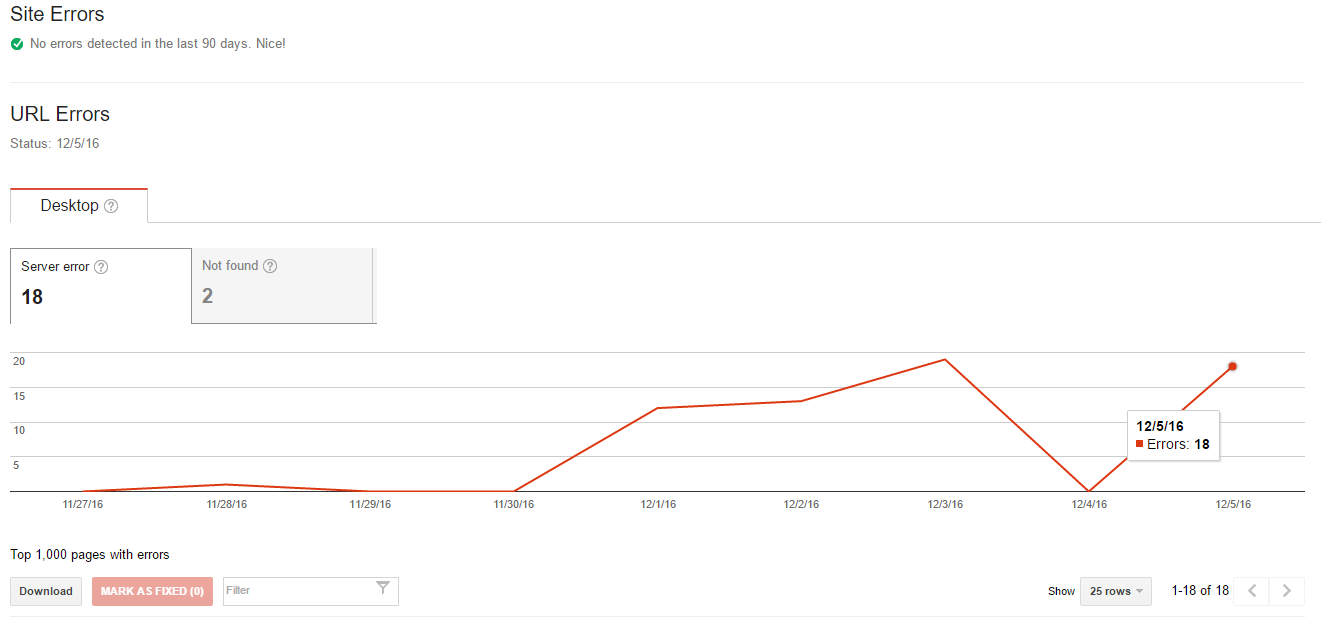Go to next page of results
The image size is (1337, 619).
tap(1287, 591)
